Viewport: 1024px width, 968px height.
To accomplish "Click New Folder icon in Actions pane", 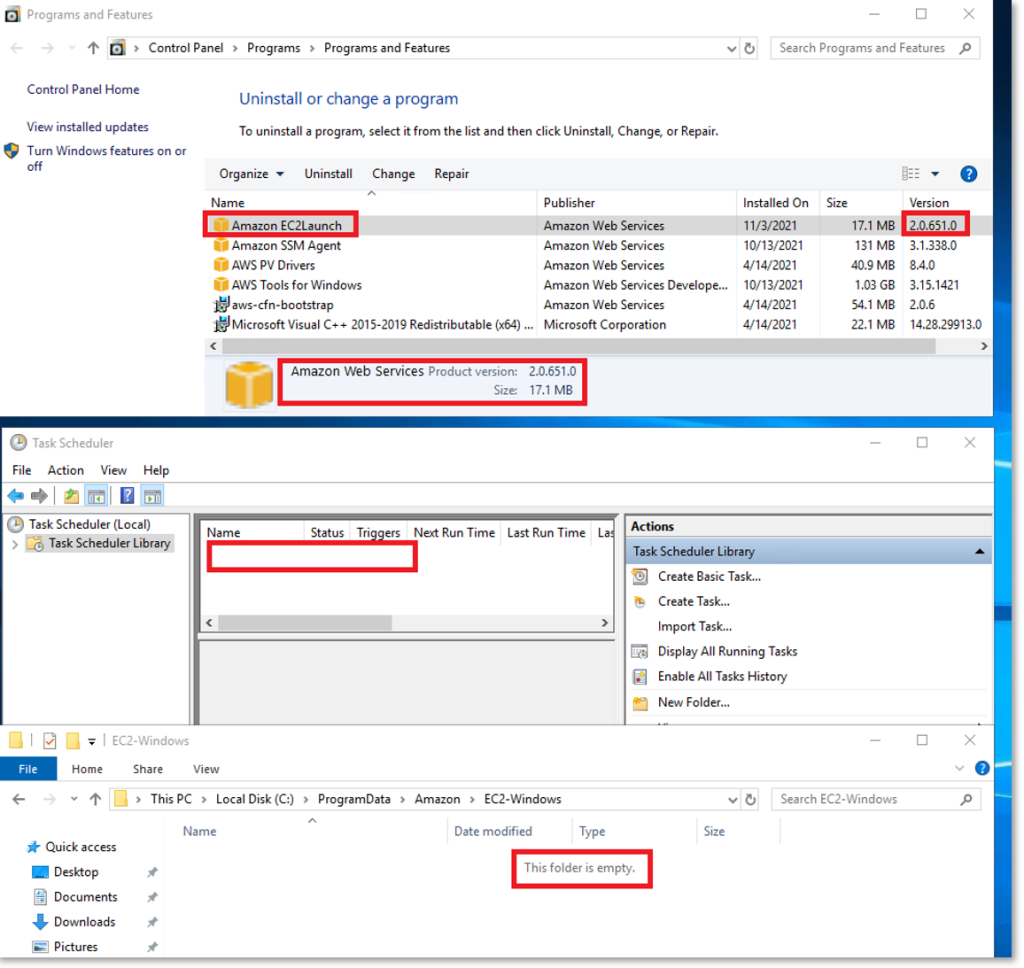I will [x=640, y=703].
